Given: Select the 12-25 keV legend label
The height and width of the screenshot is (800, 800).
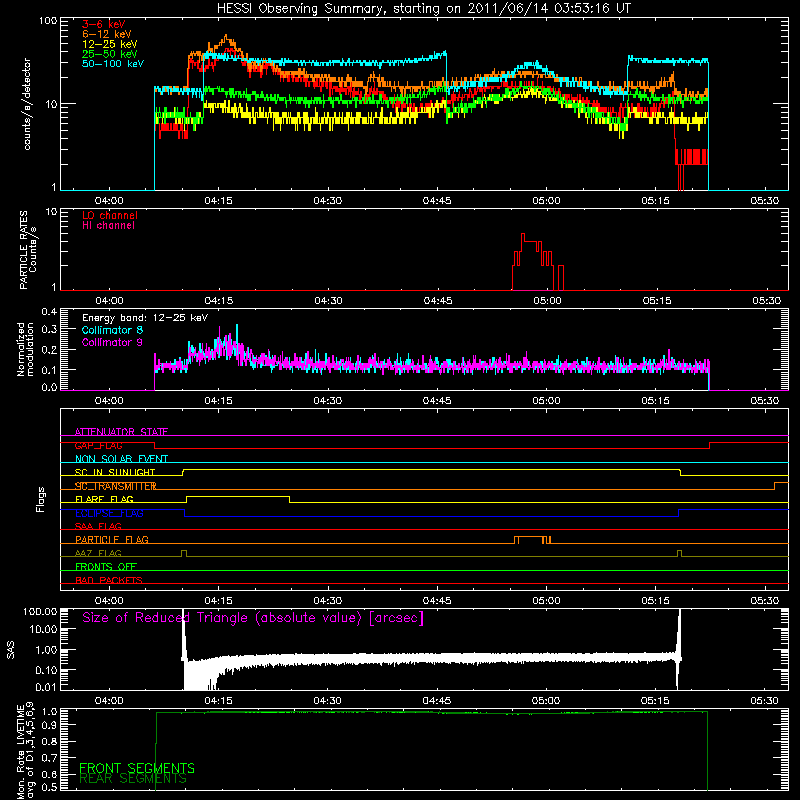Looking at the screenshot, I should (x=110, y=44).
